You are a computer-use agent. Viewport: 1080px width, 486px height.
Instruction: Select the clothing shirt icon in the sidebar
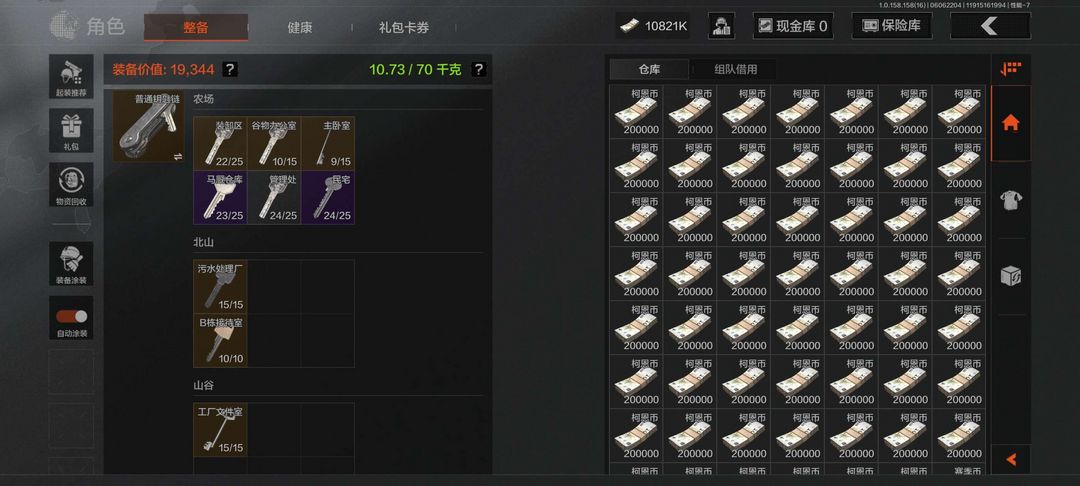[x=1010, y=200]
